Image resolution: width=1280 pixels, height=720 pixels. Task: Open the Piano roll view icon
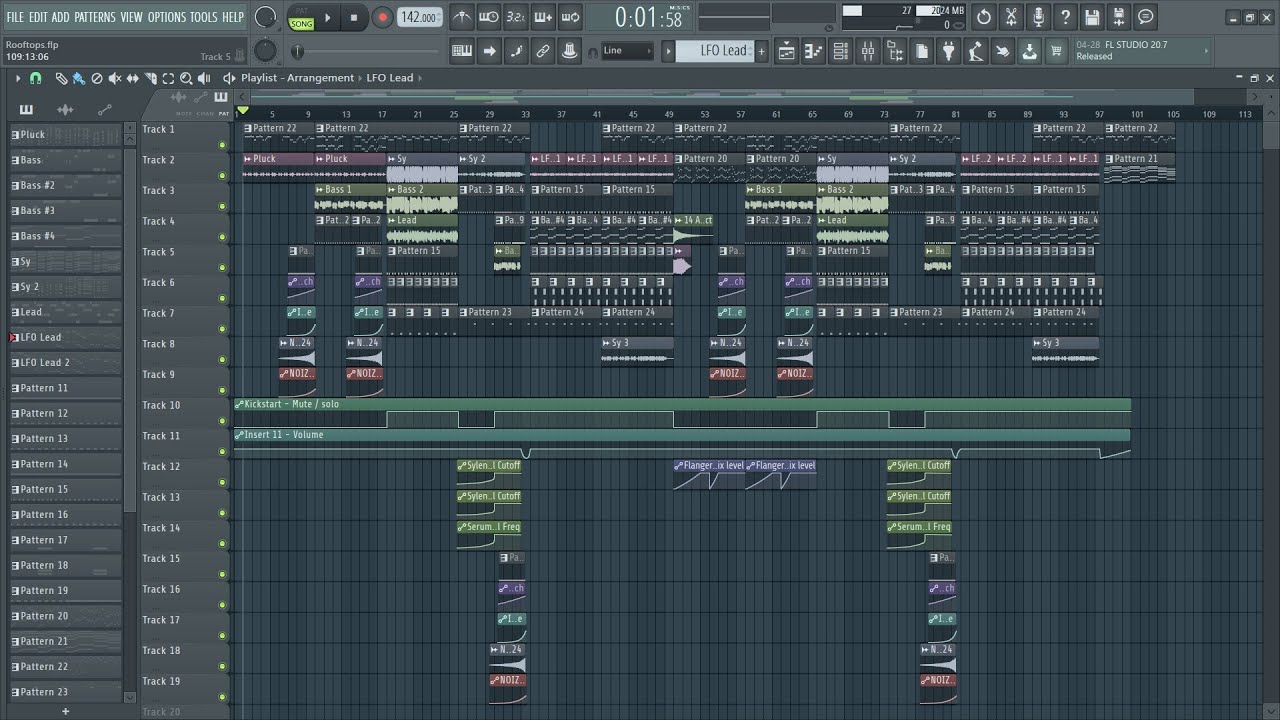pyautogui.click(x=814, y=51)
